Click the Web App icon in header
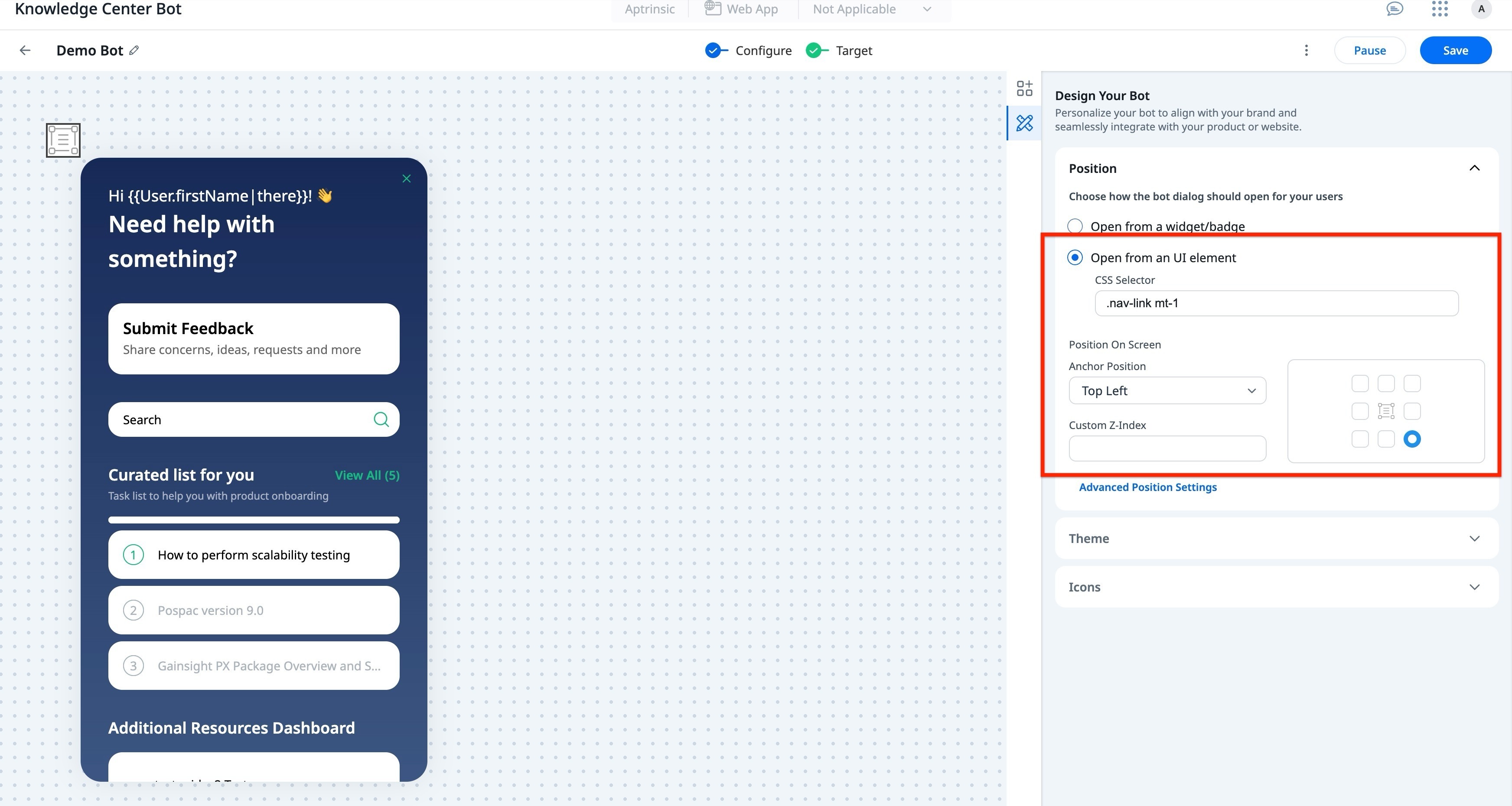 pyautogui.click(x=713, y=8)
